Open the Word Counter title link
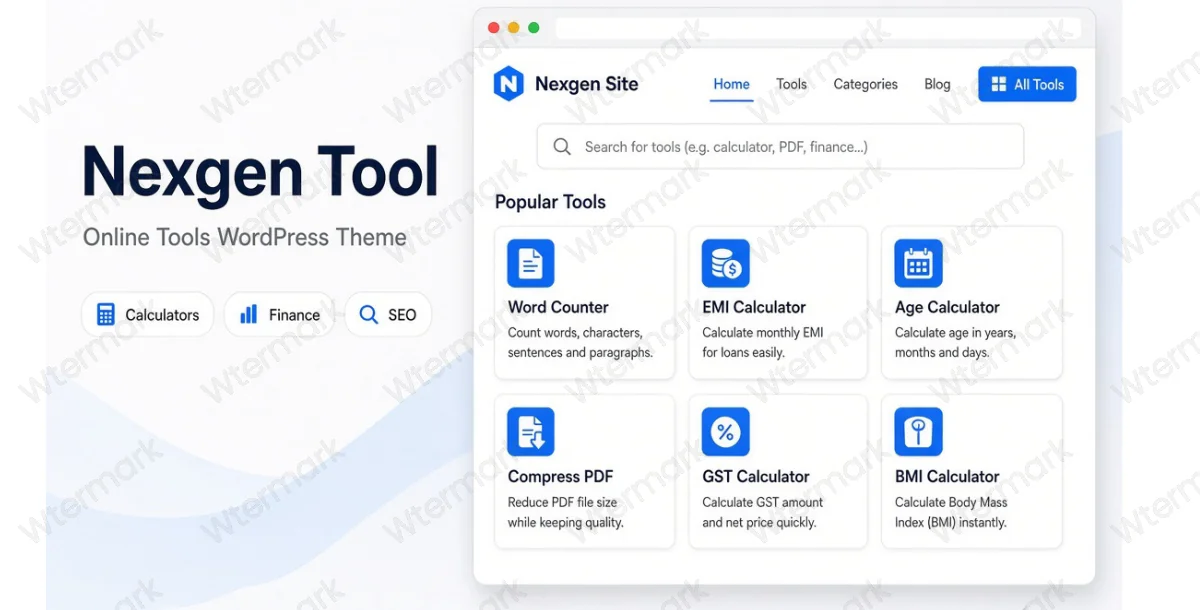Screen dimensions: 1200x610 click(558, 307)
